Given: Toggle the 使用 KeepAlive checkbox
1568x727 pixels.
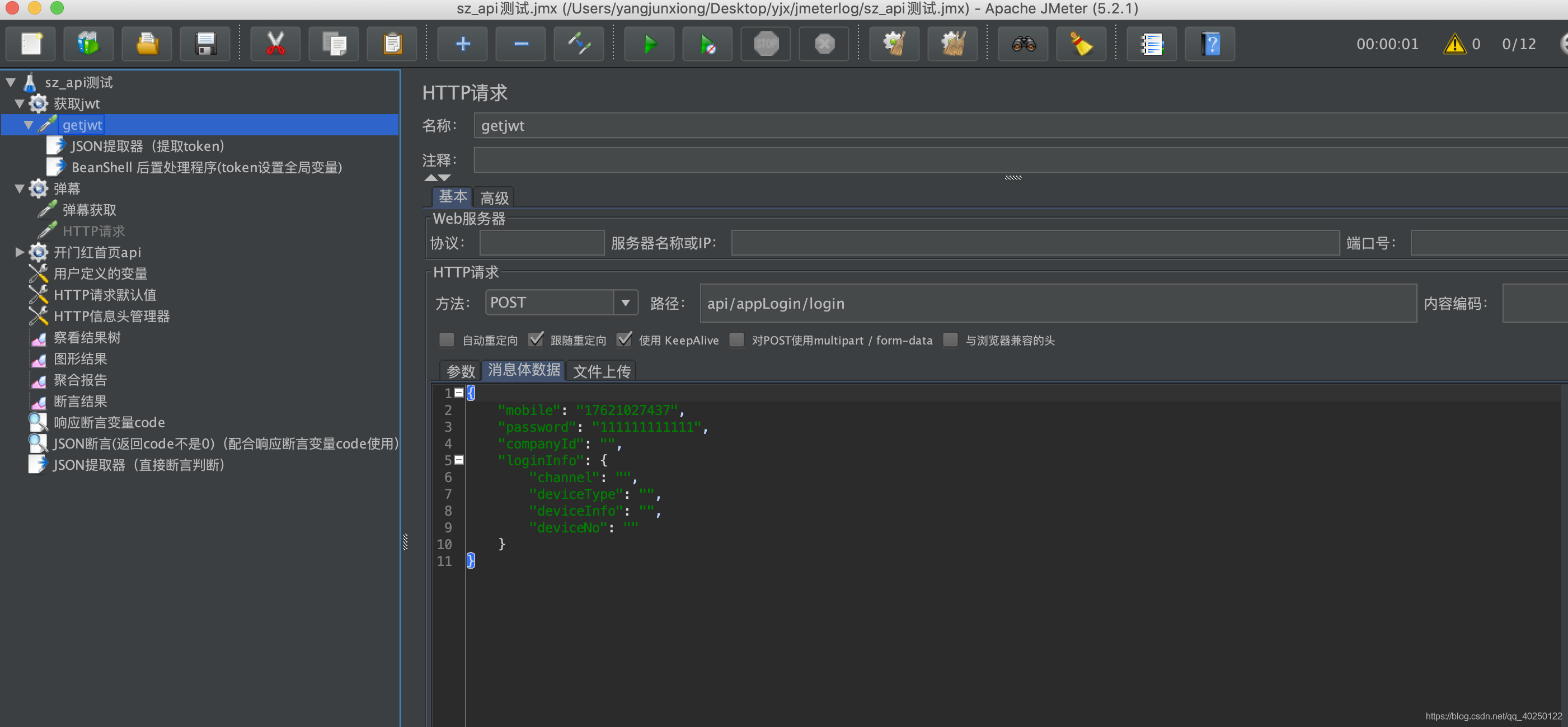Looking at the screenshot, I should (624, 339).
